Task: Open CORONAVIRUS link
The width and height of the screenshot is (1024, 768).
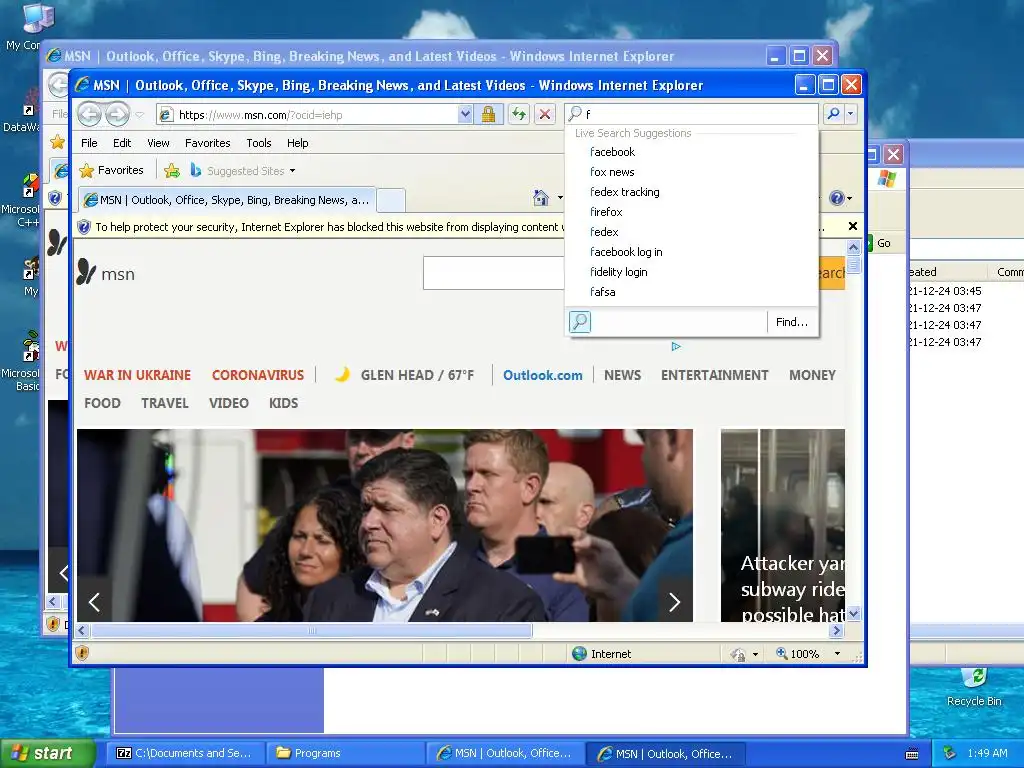Action: click(x=258, y=376)
